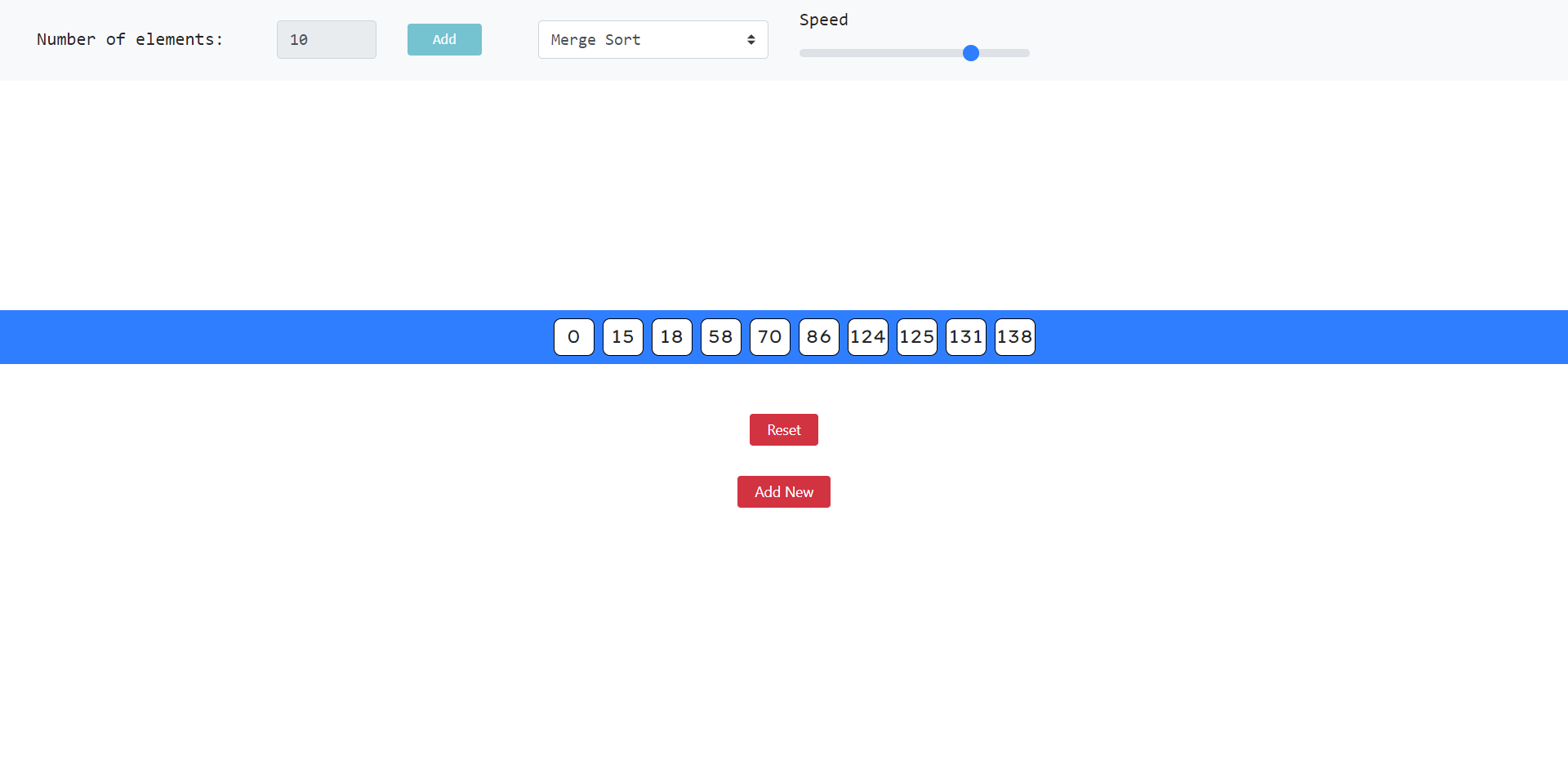The height and width of the screenshot is (764, 1568).
Task: Click the Add button
Action: pyautogui.click(x=444, y=39)
